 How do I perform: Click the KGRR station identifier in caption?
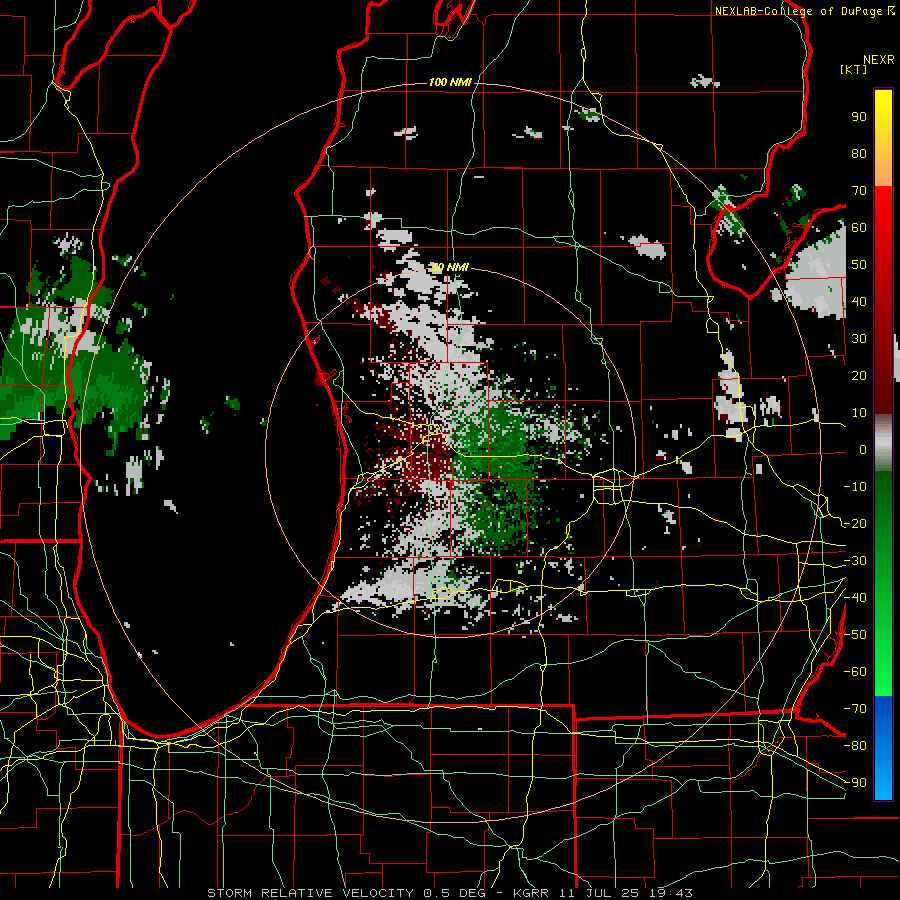[x=530, y=893]
